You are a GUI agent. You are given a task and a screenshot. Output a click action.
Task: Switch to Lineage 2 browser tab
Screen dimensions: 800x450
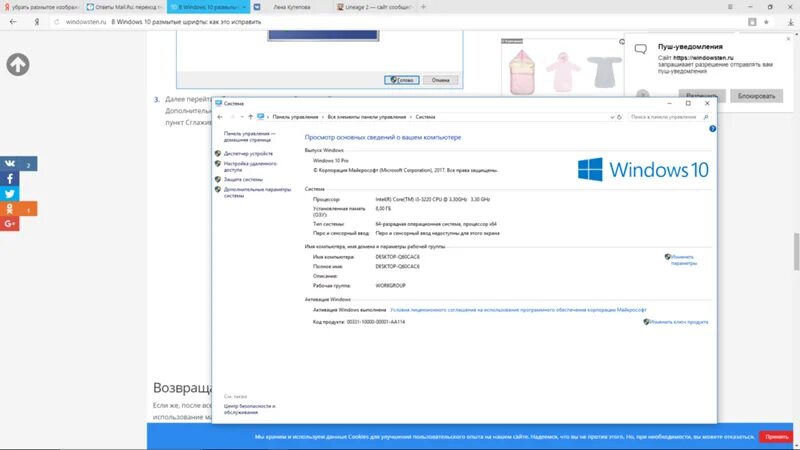tap(375, 7)
